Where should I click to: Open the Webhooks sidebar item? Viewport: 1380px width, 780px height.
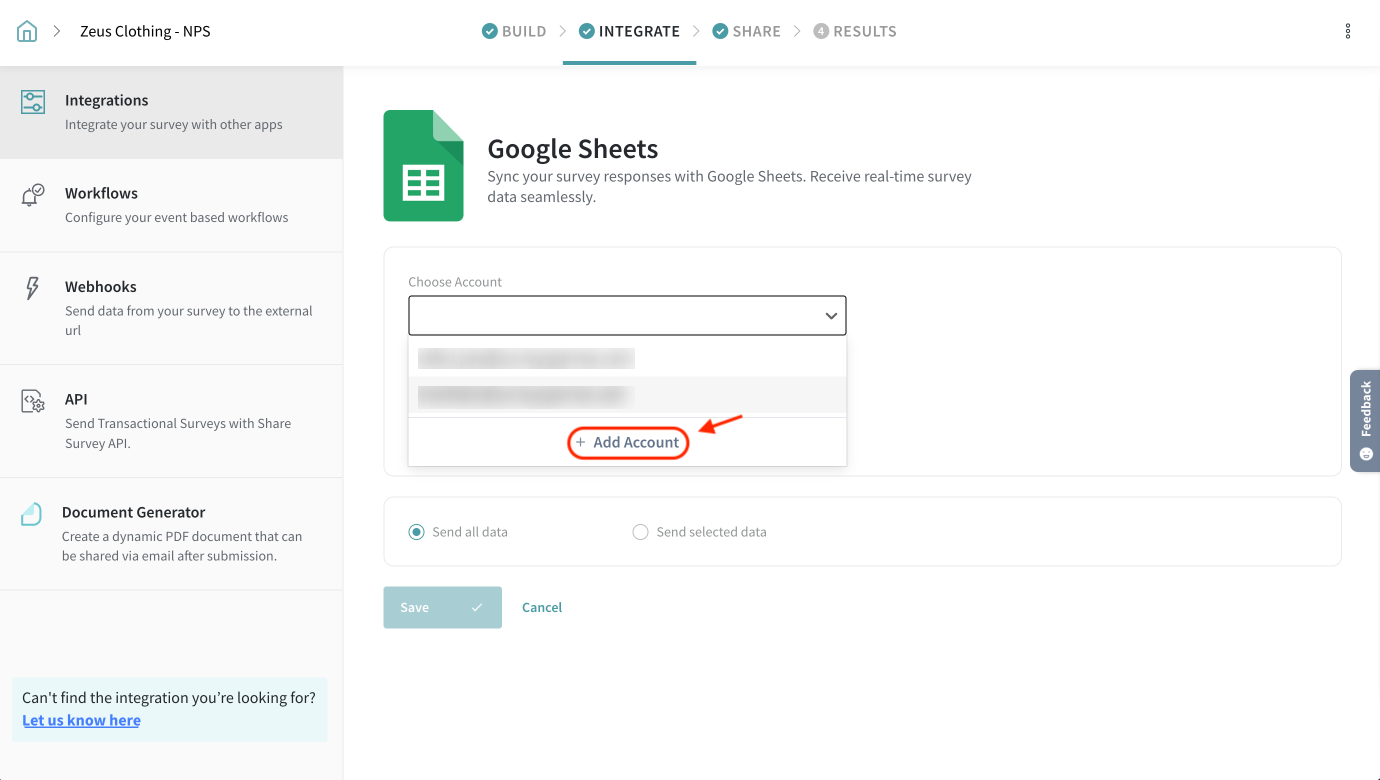pos(171,308)
